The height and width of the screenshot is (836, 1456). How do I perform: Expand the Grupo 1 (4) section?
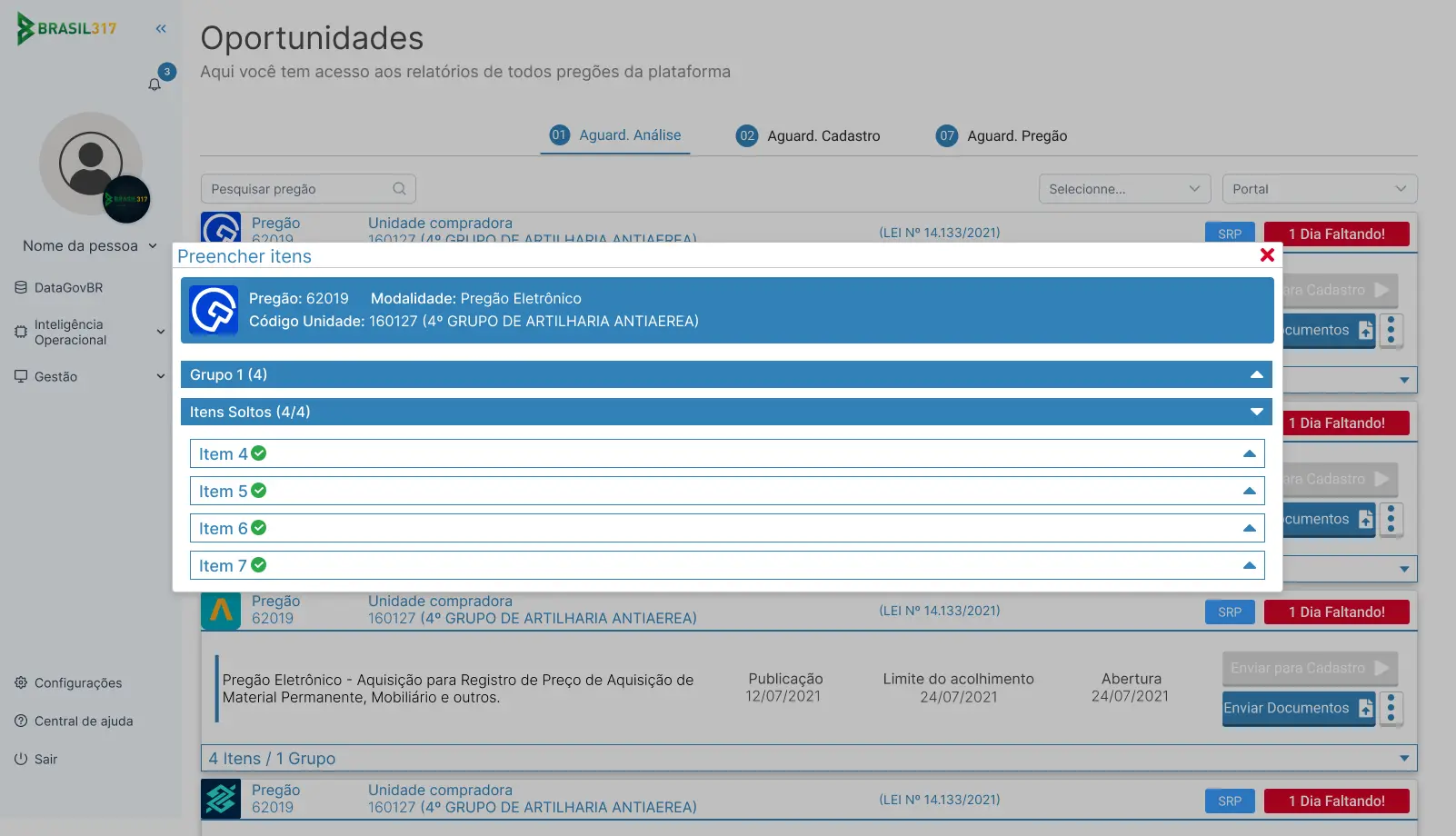(1256, 375)
